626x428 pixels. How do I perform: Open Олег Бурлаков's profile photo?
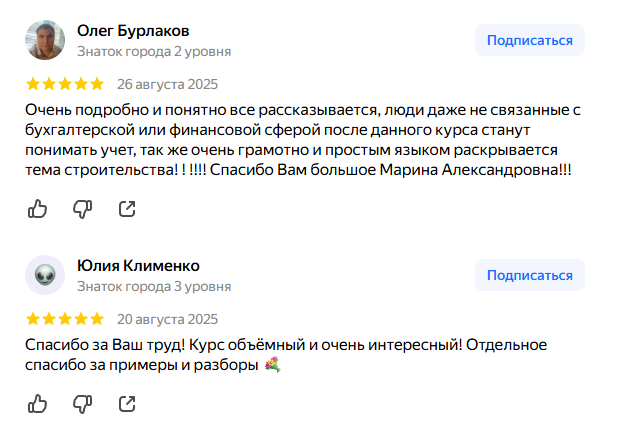(45, 40)
